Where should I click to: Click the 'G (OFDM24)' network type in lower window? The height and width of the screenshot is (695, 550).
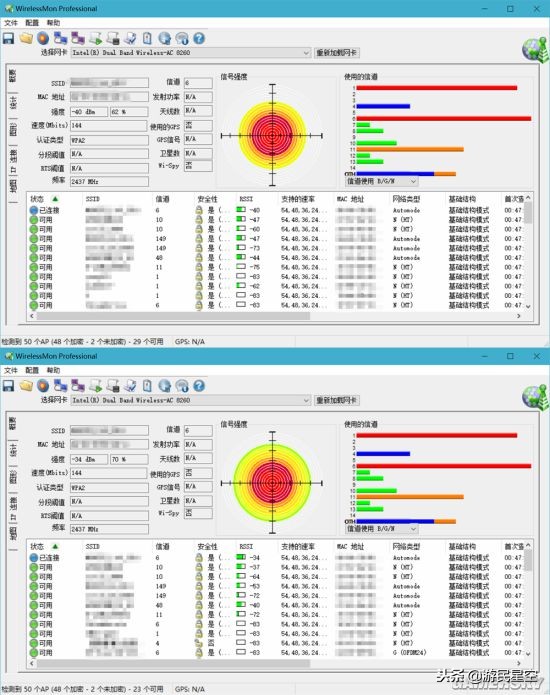click(409, 653)
